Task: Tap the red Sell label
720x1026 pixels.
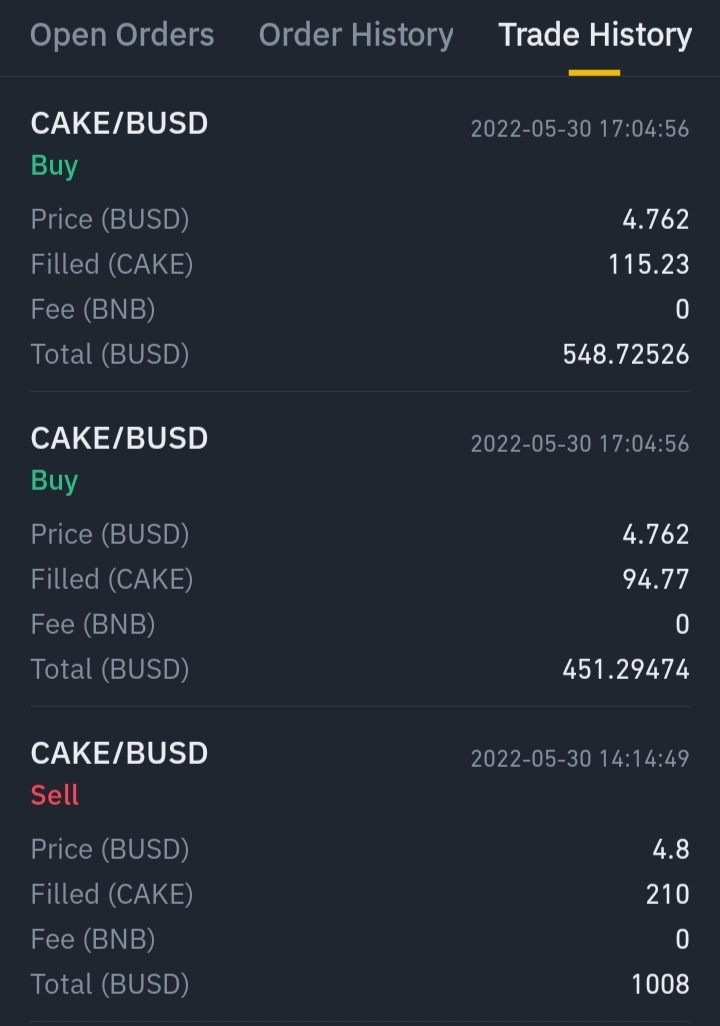Action: click(x=54, y=795)
